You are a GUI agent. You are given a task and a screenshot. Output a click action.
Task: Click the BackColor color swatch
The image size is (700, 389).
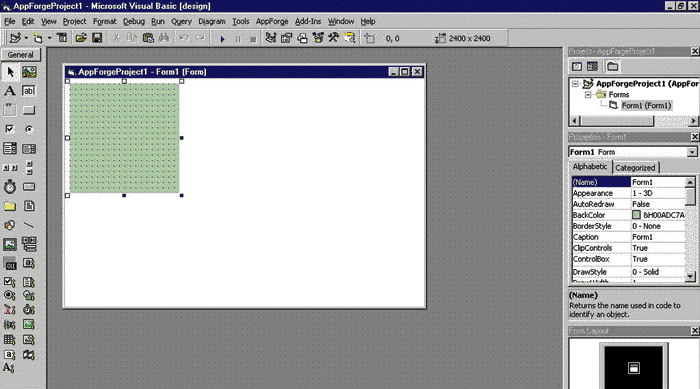[x=636, y=215]
